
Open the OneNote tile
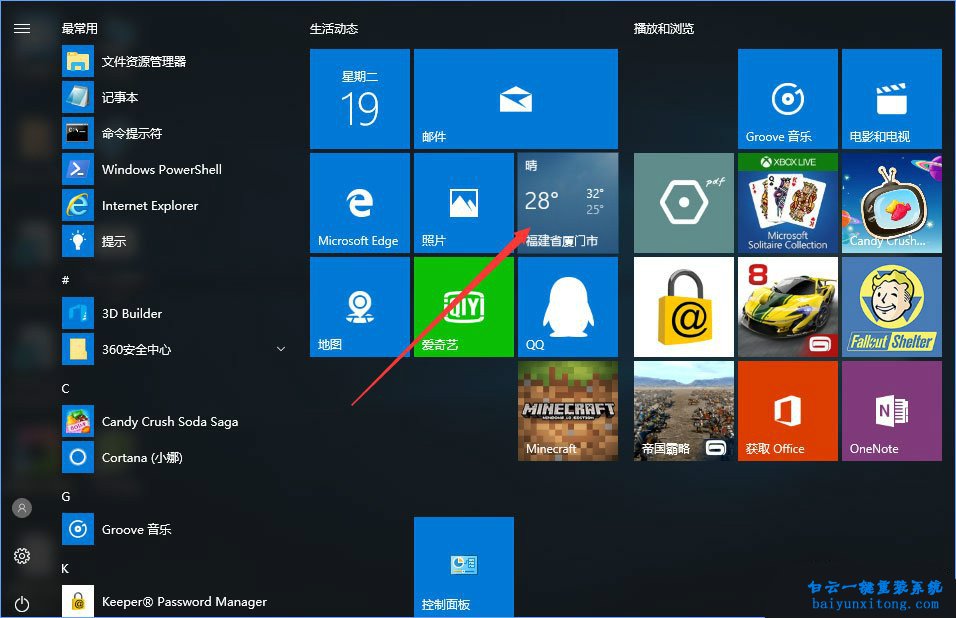coord(891,410)
